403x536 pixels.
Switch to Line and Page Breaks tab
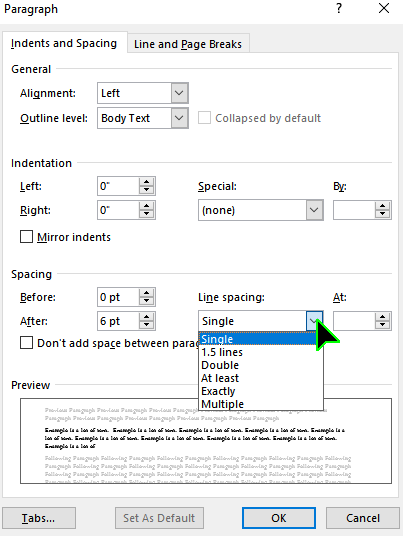pyautogui.click(x=188, y=44)
